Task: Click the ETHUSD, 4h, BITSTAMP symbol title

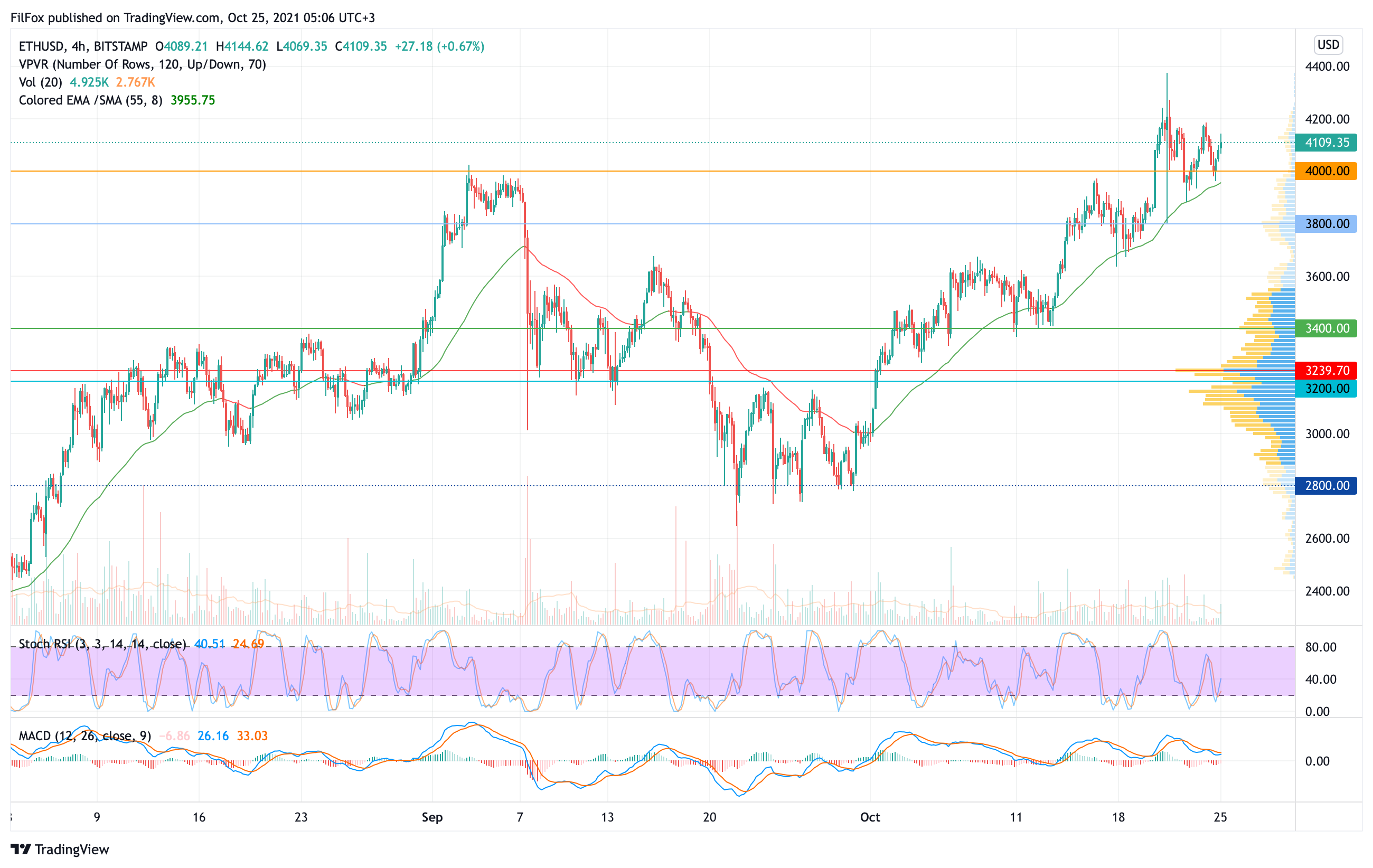Action: point(83,46)
